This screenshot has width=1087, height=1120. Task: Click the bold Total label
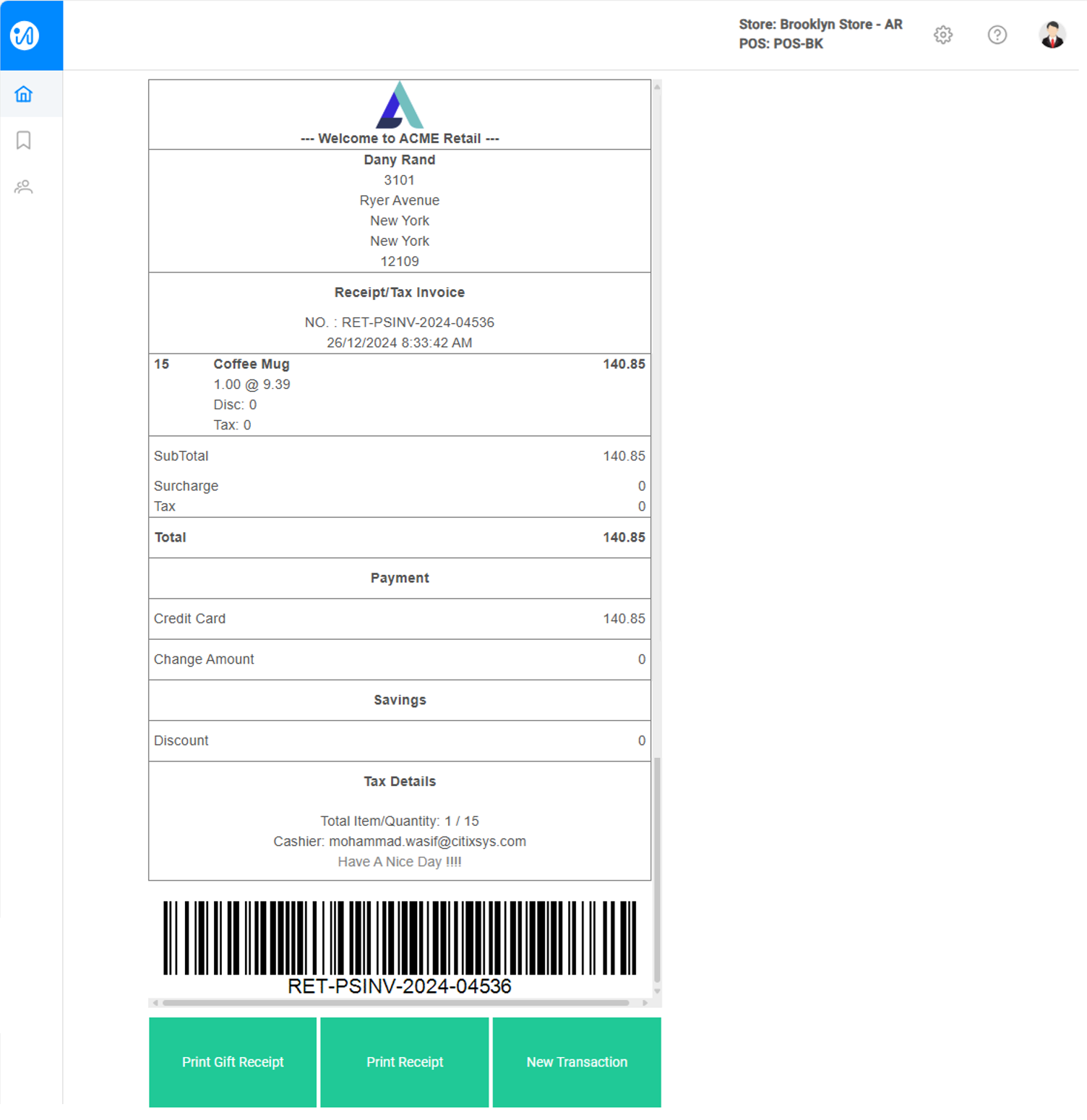171,537
